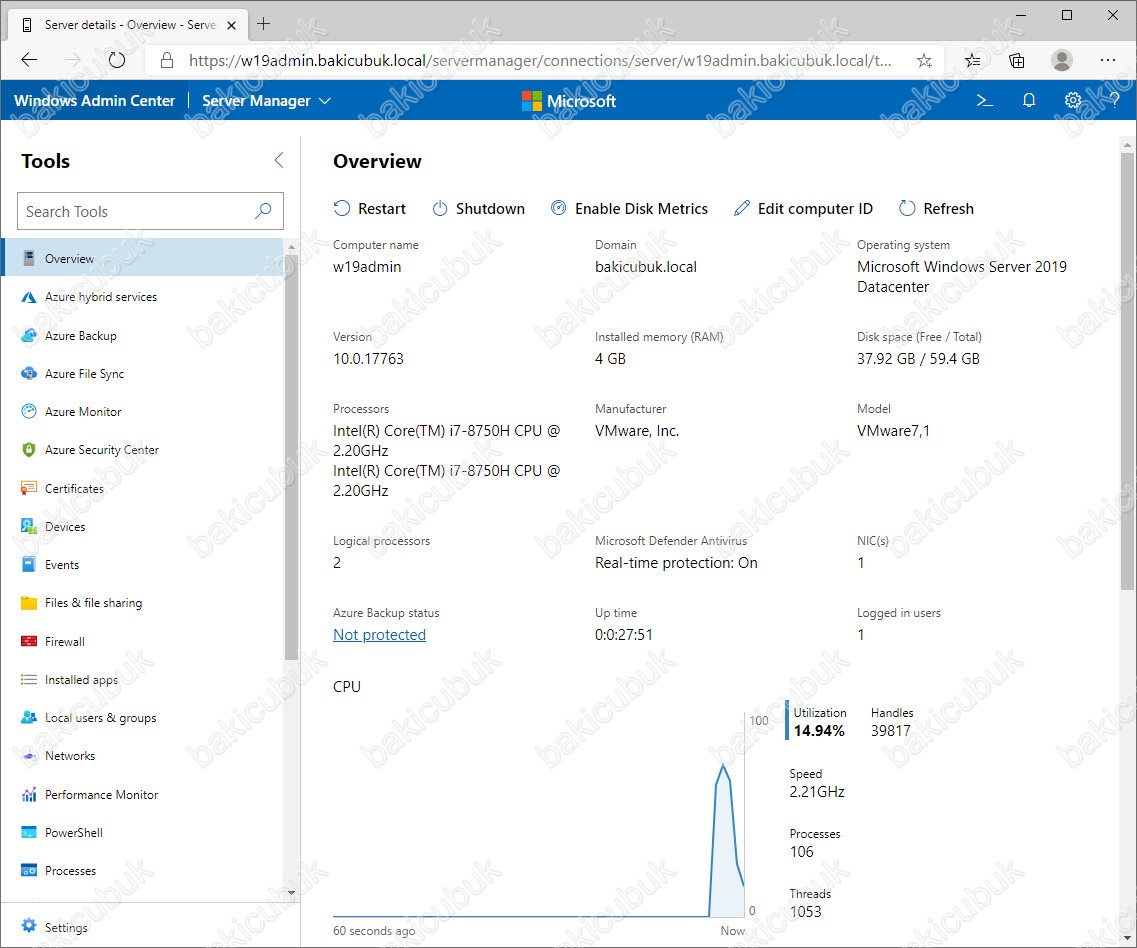Add this page to favorites star
Screen dimensions: 1137x948
click(924, 61)
